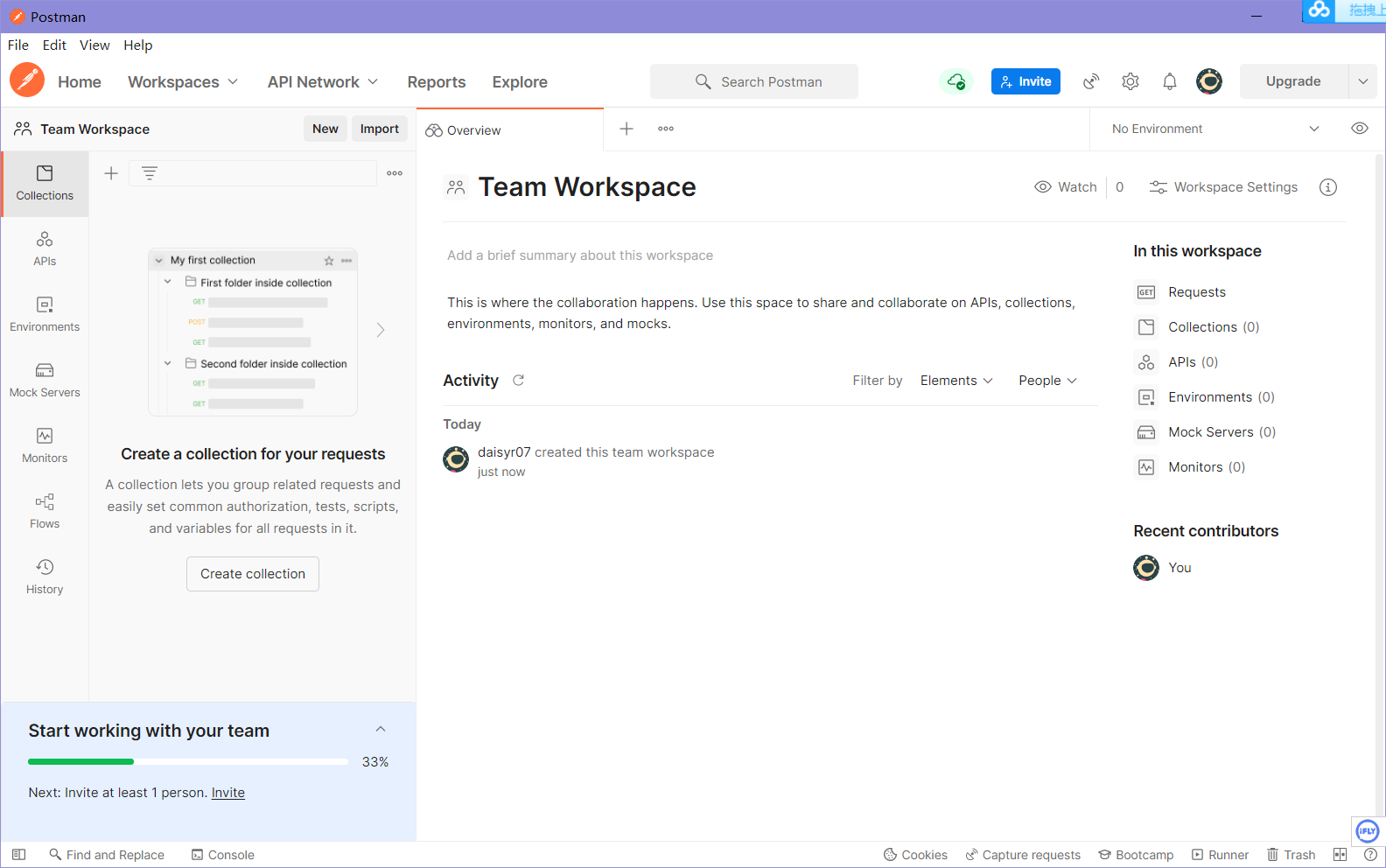Image resolution: width=1386 pixels, height=868 pixels.
Task: Expand the API Network dropdown
Action: click(323, 81)
